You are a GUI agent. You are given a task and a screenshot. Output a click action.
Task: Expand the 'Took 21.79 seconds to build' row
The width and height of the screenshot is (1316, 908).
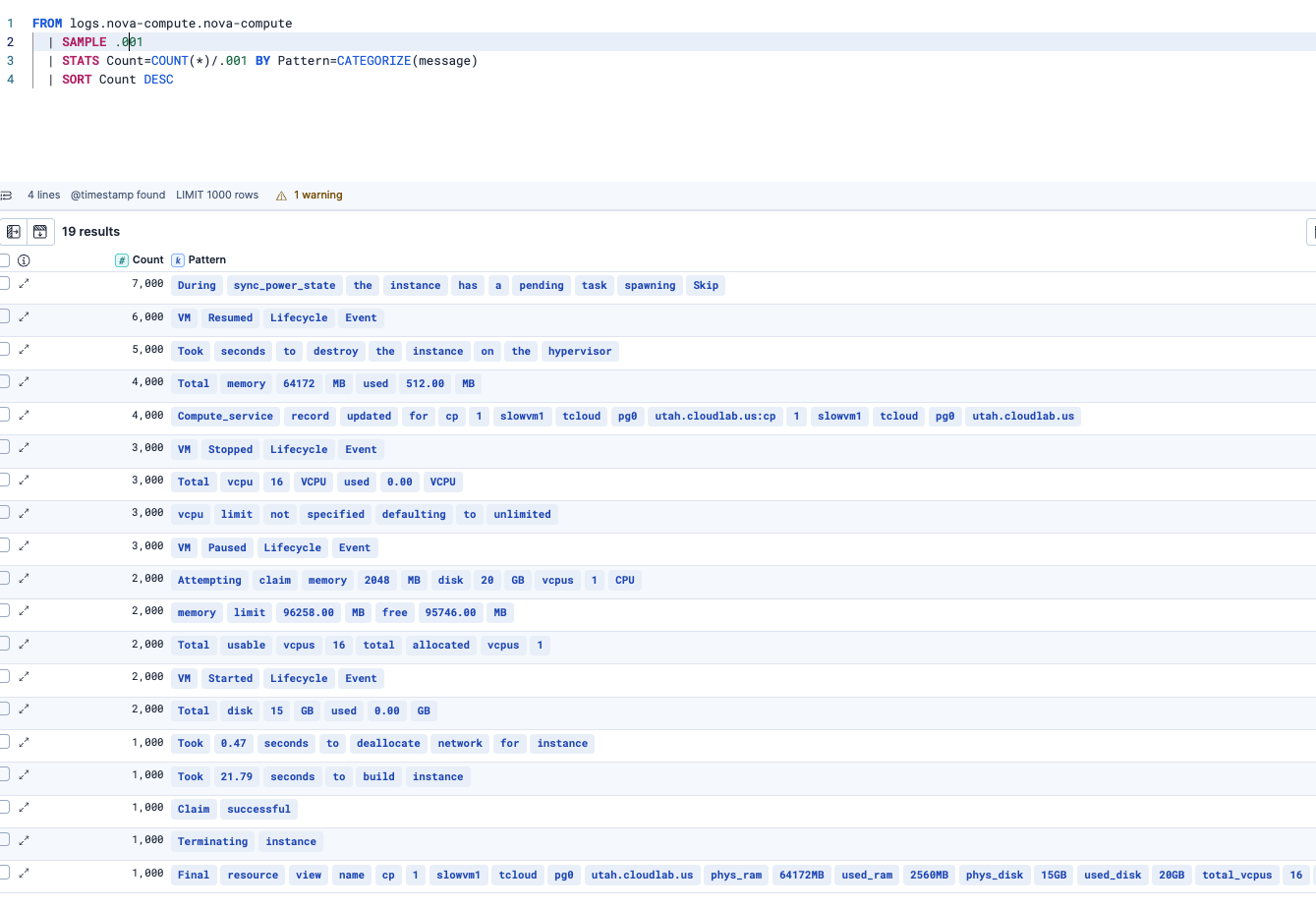25,774
